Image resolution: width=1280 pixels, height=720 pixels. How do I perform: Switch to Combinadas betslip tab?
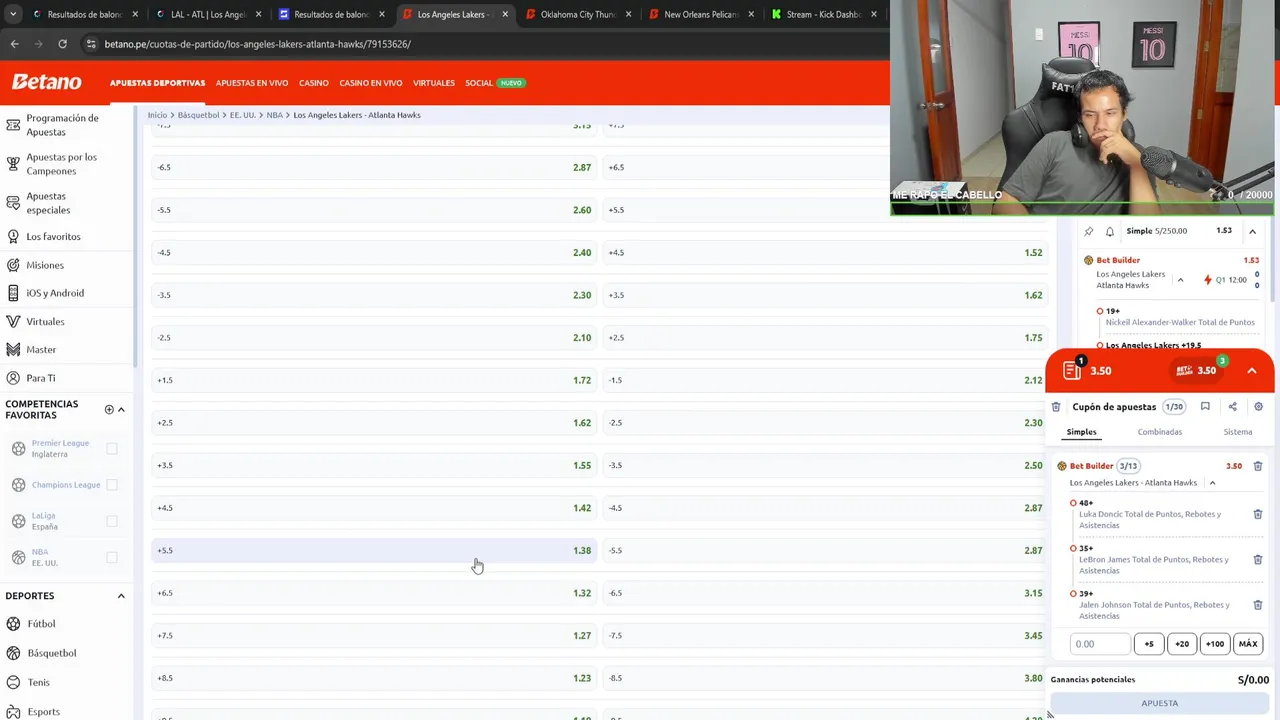click(x=1159, y=432)
